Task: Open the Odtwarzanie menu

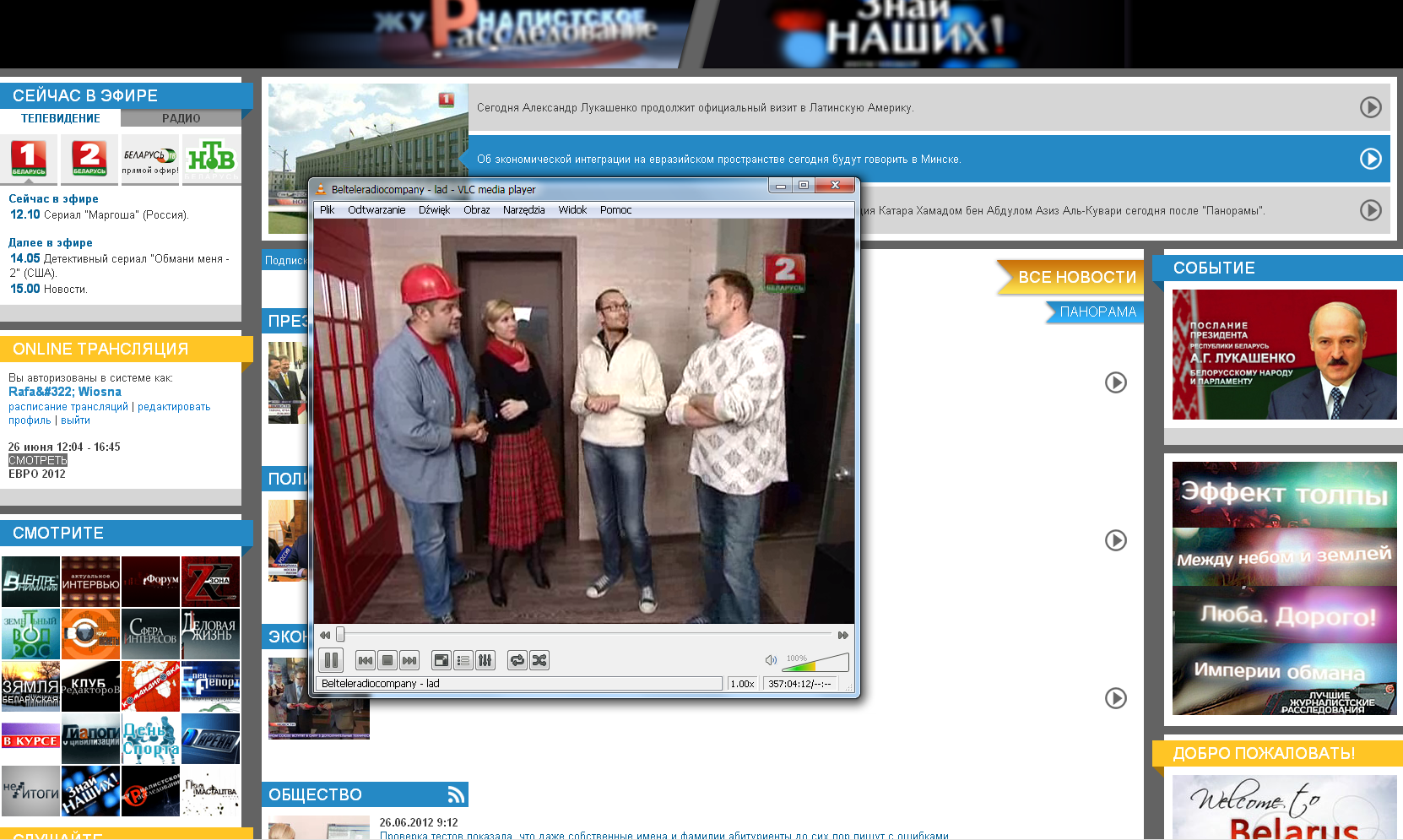Action: pos(376,210)
